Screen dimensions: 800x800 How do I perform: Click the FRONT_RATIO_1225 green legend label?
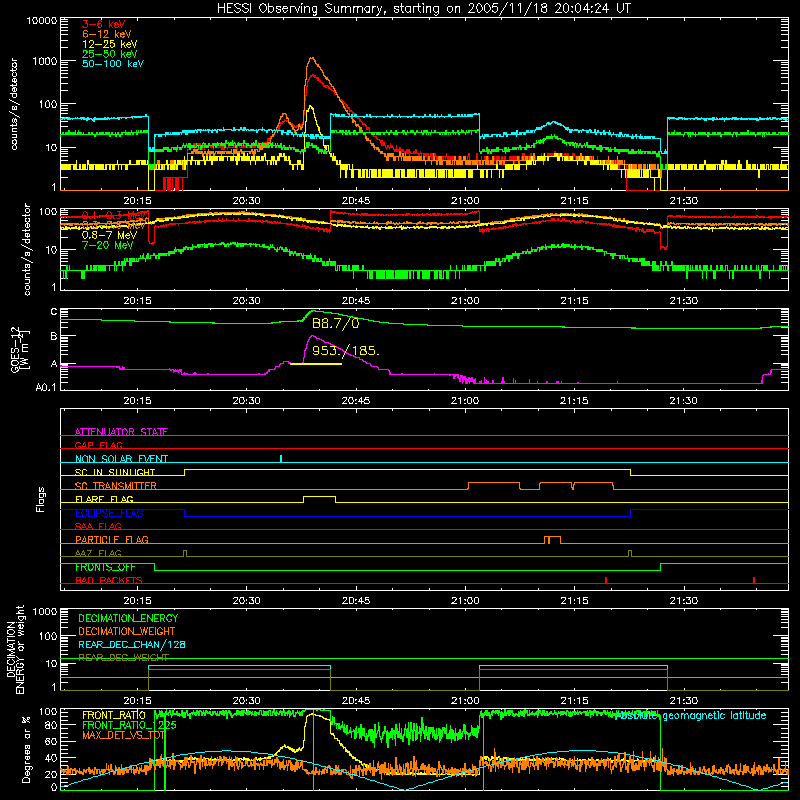pyautogui.click(x=129, y=725)
